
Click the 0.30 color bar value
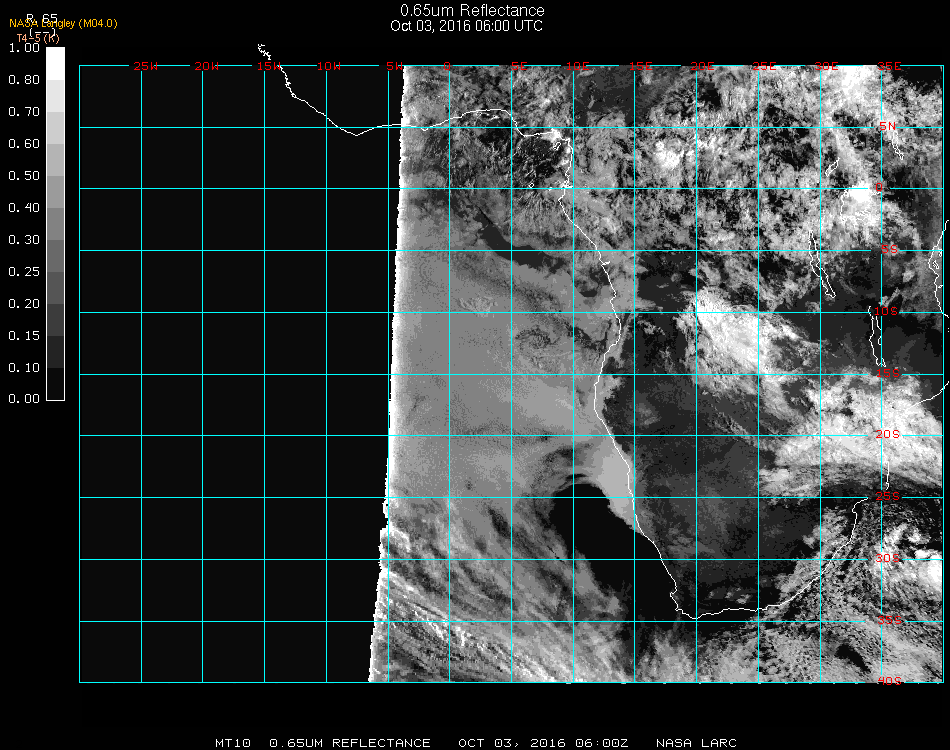[x=24, y=241]
